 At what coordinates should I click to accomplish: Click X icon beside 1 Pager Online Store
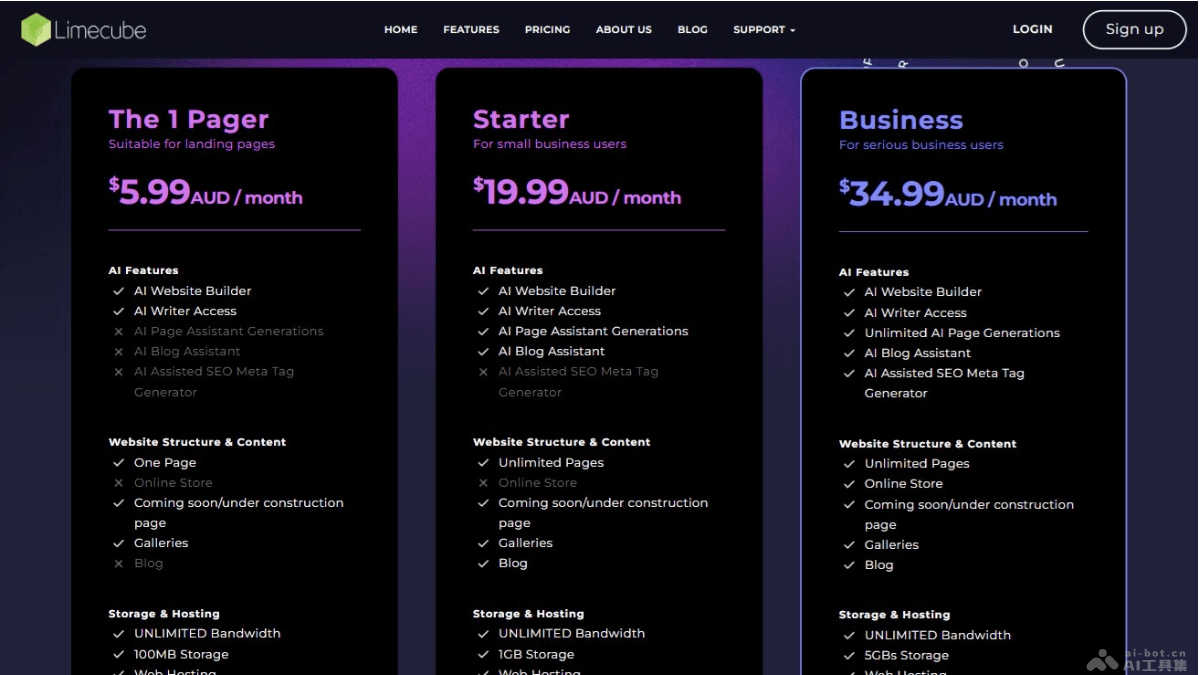click(x=118, y=483)
